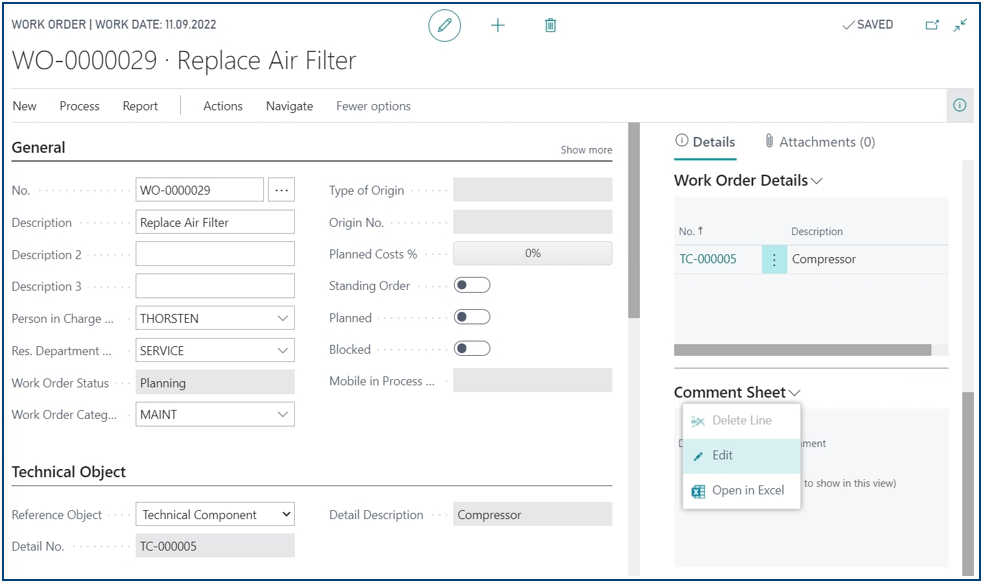This screenshot has width=984, height=583.
Task: Click the plus new record icon
Action: 498,26
